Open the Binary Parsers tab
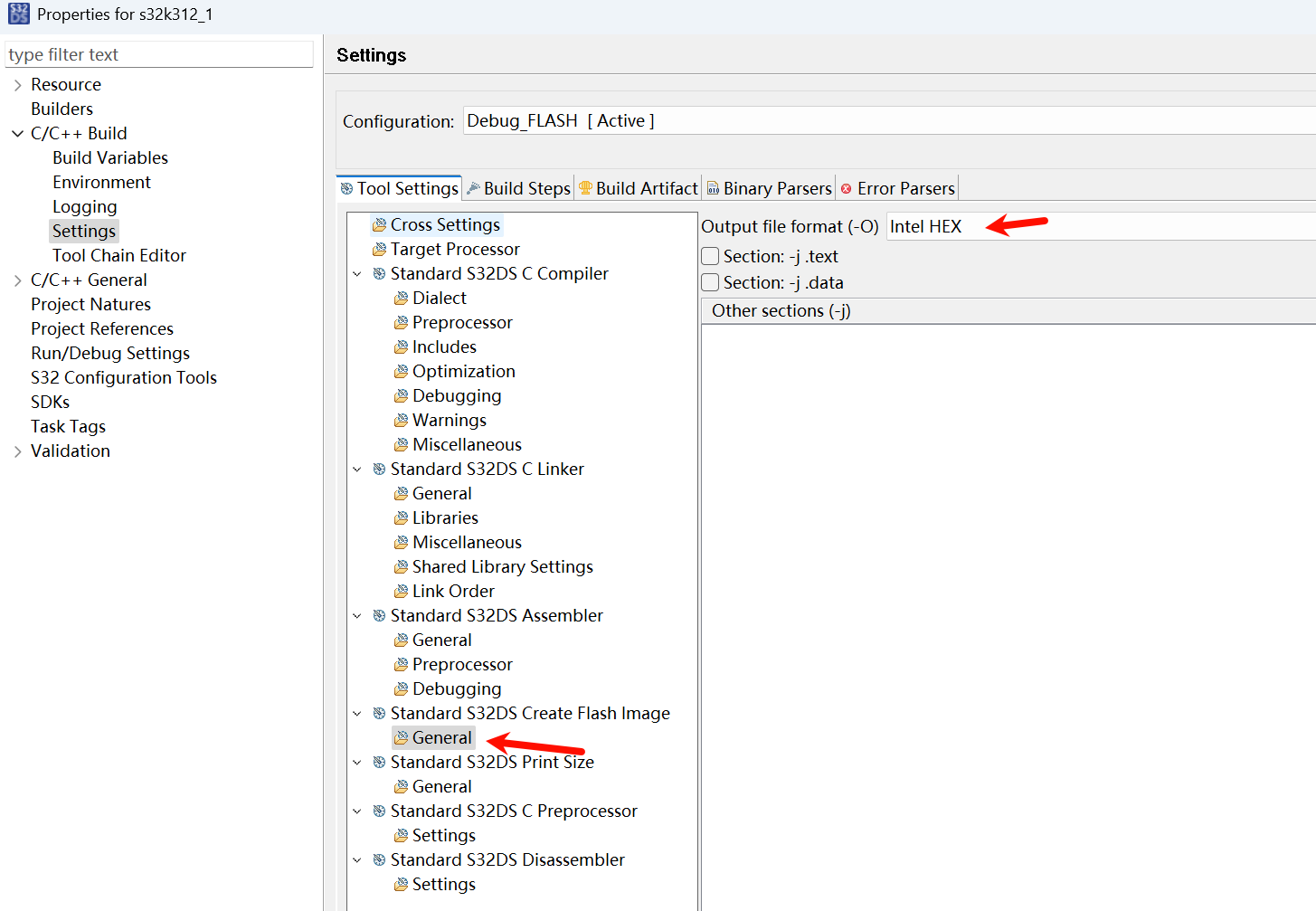The width and height of the screenshot is (1316, 911). point(770,188)
